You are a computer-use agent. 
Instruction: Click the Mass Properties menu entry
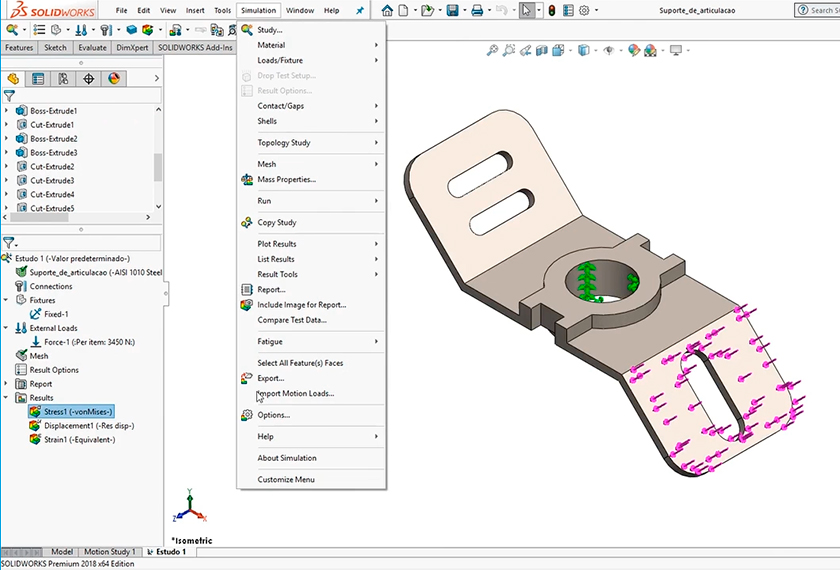click(x=286, y=180)
